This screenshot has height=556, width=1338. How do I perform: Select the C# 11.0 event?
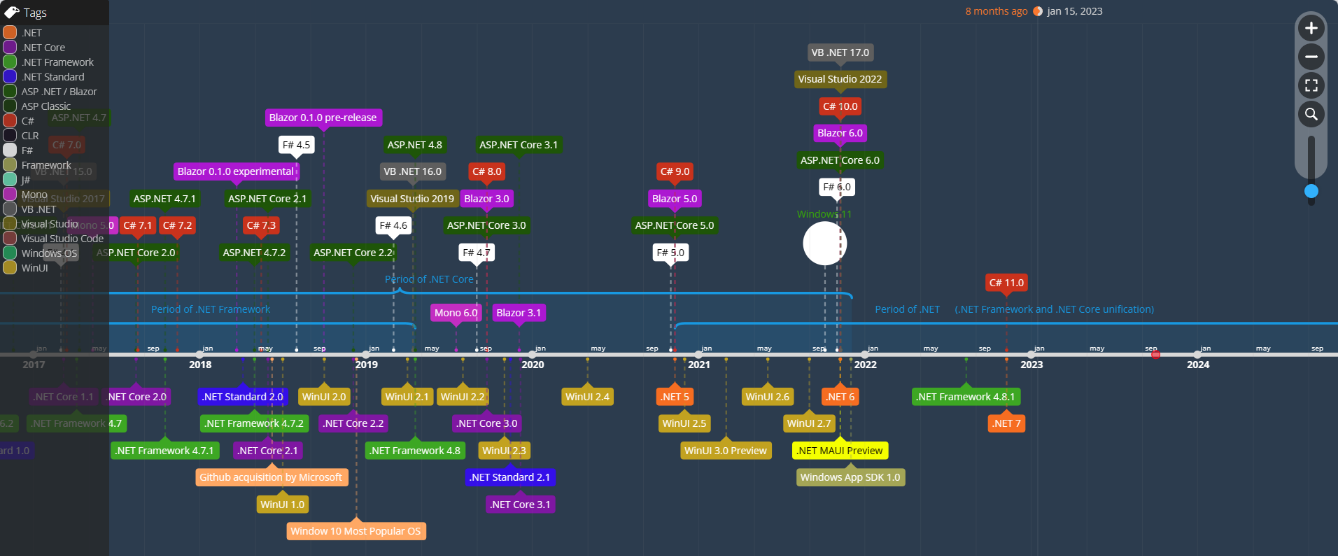pos(1006,283)
